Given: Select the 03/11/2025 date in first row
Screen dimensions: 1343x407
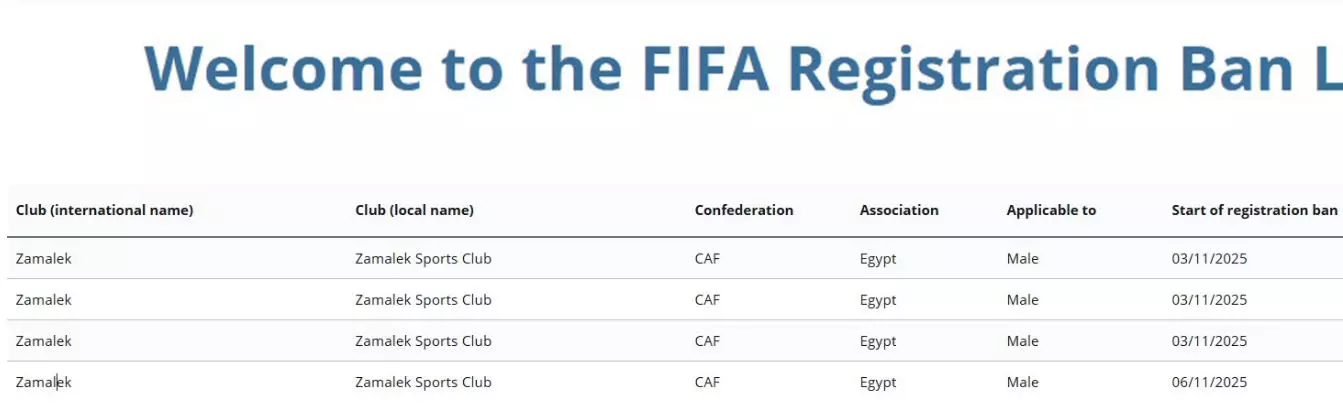Looking at the screenshot, I should (1209, 259).
